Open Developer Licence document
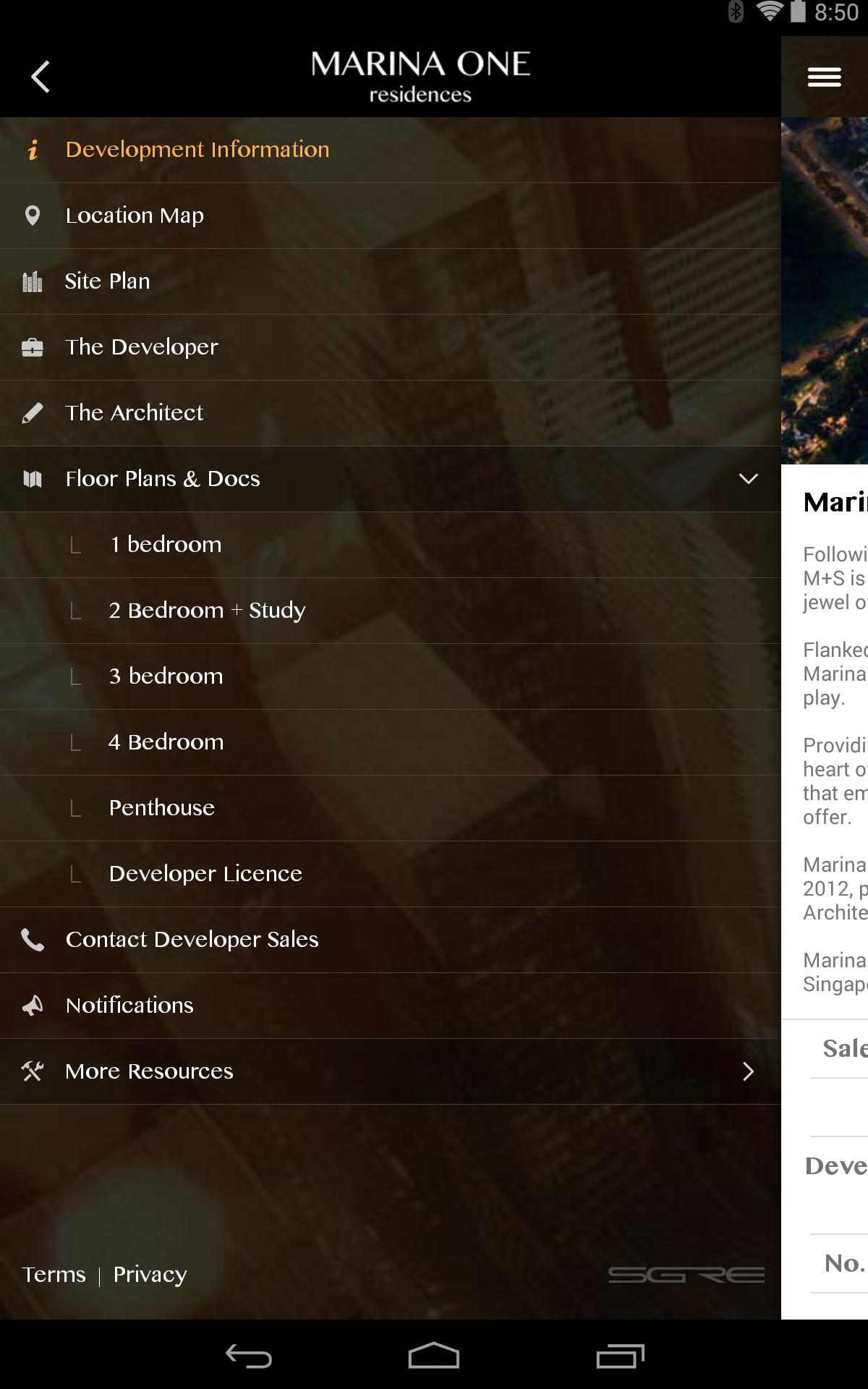 391,874
